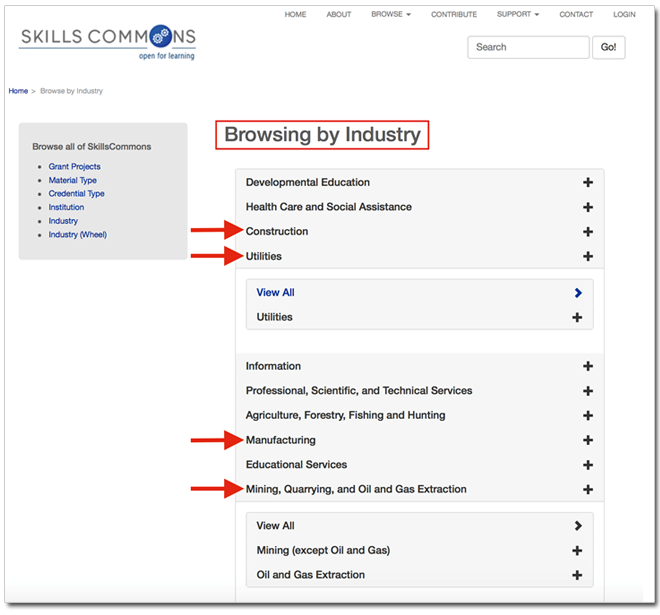This screenshot has height=615, width=660.
Task: Select the blue View All link under Utilities
Action: click(275, 293)
